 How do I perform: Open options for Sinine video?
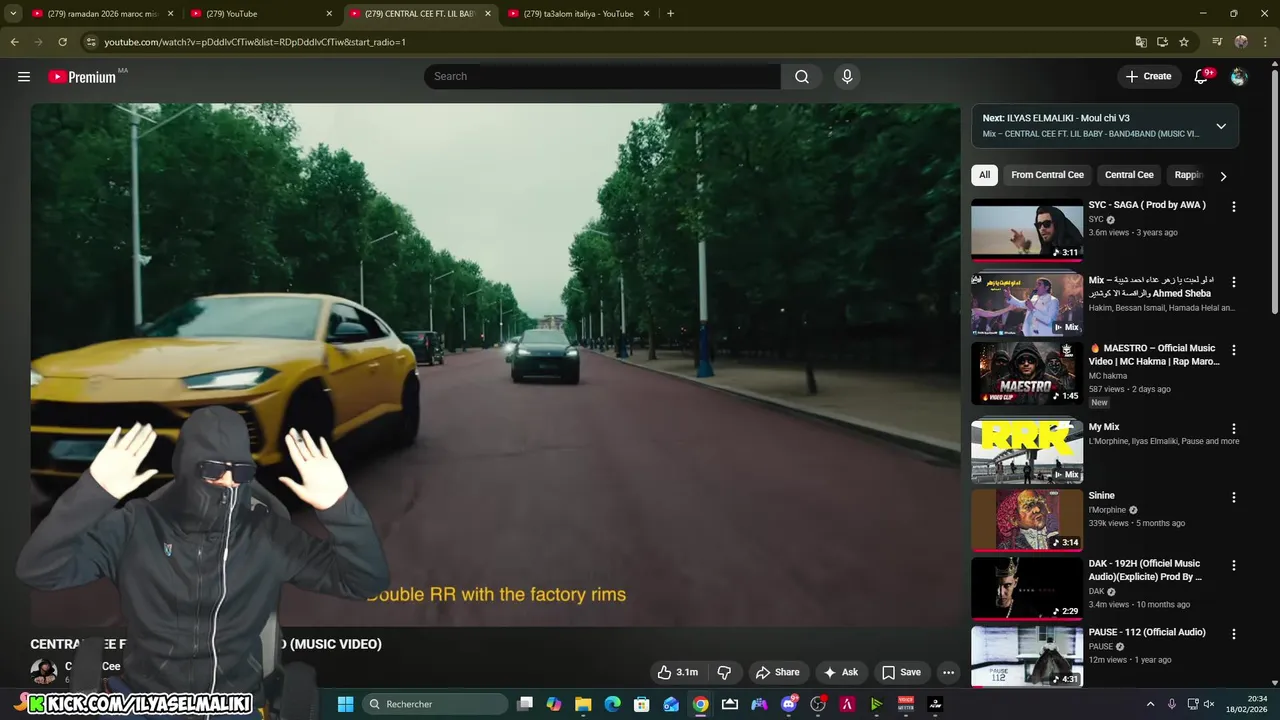coord(1233,497)
